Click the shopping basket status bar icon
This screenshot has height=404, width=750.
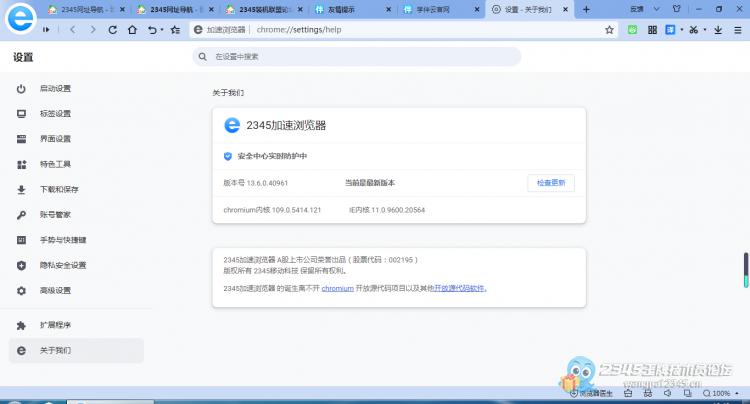point(628,393)
